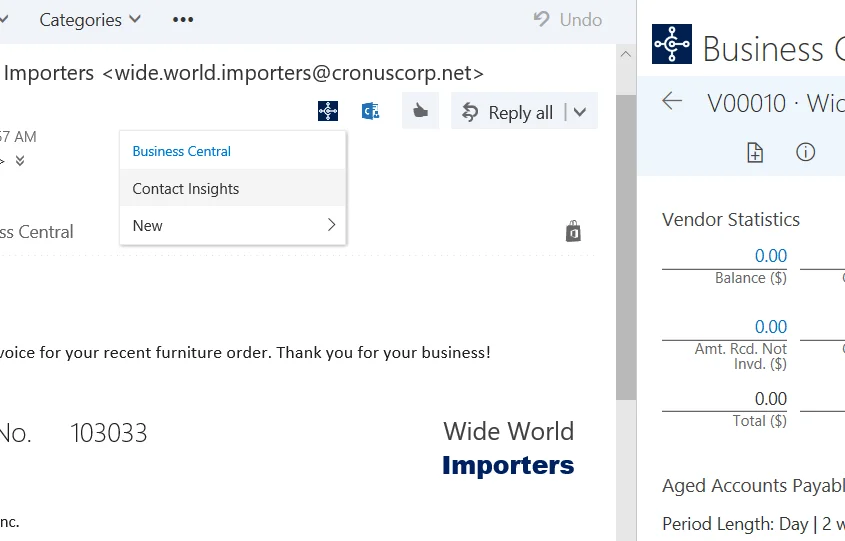Open the New submenu

click(x=233, y=225)
